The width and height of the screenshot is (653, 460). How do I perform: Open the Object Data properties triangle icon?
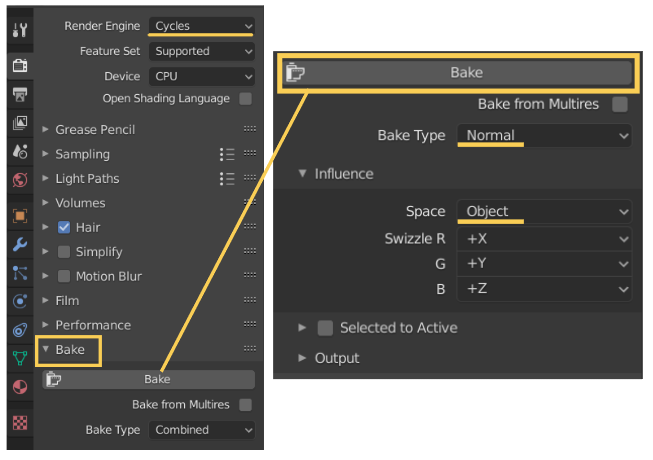20,358
